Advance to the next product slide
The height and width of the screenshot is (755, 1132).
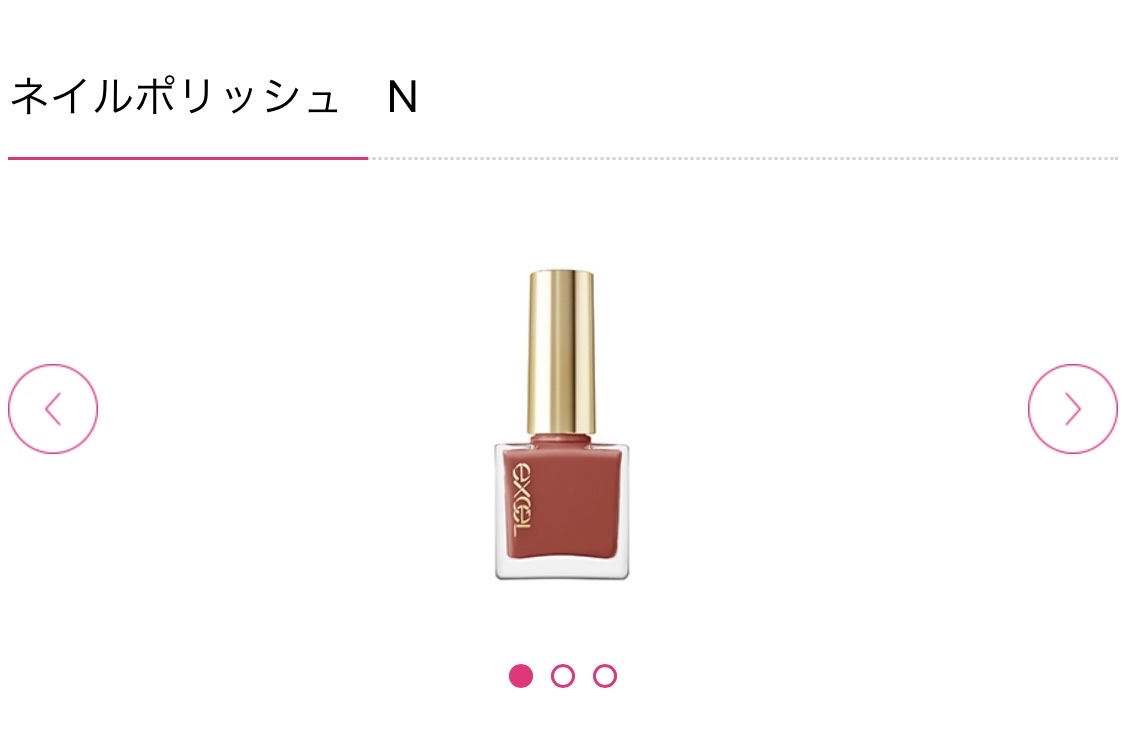[1073, 409]
